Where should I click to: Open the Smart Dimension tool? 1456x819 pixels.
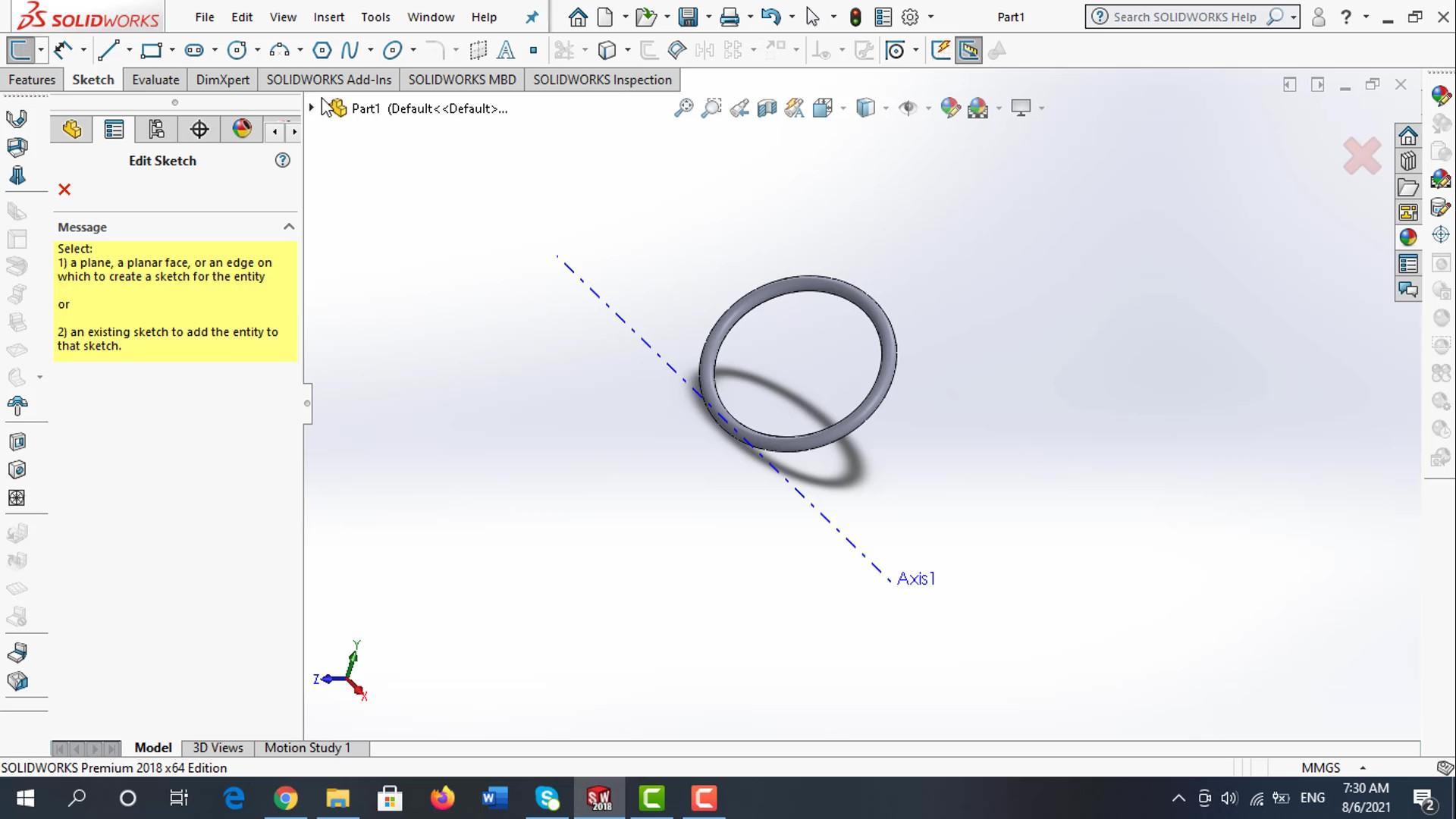64,51
